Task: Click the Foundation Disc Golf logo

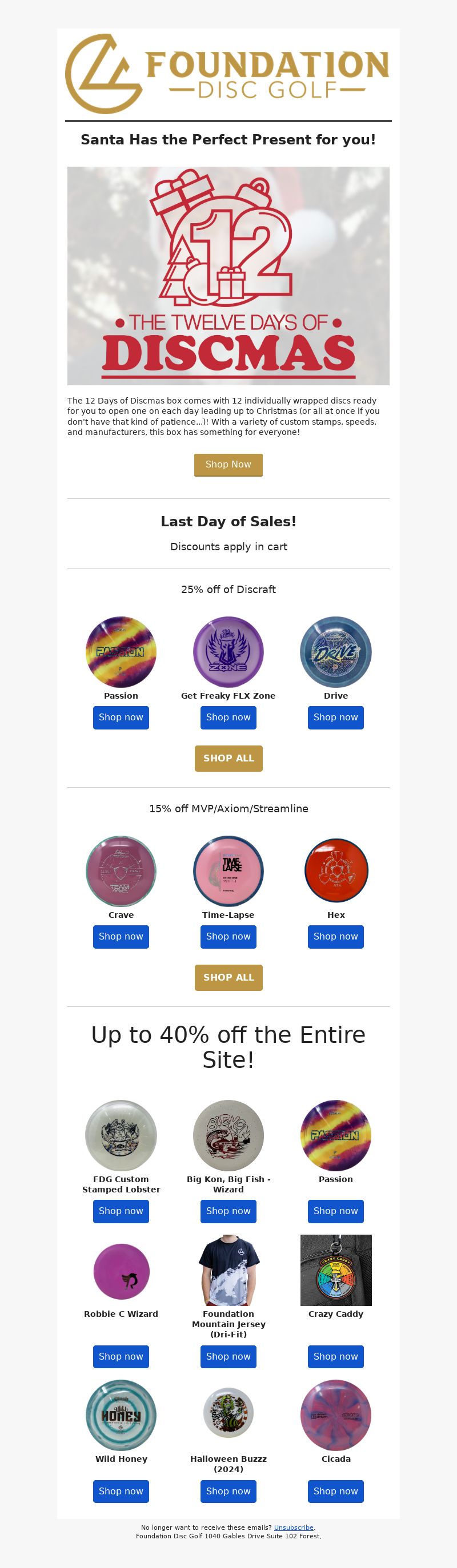Action: pos(228,74)
